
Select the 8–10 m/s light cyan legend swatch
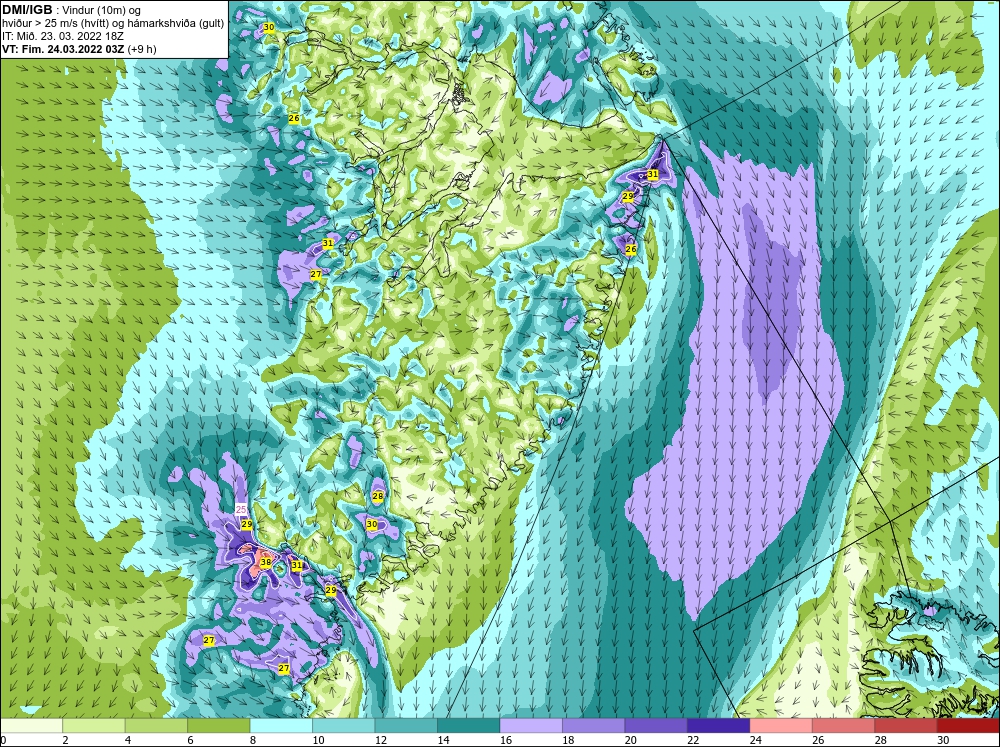pyautogui.click(x=281, y=725)
